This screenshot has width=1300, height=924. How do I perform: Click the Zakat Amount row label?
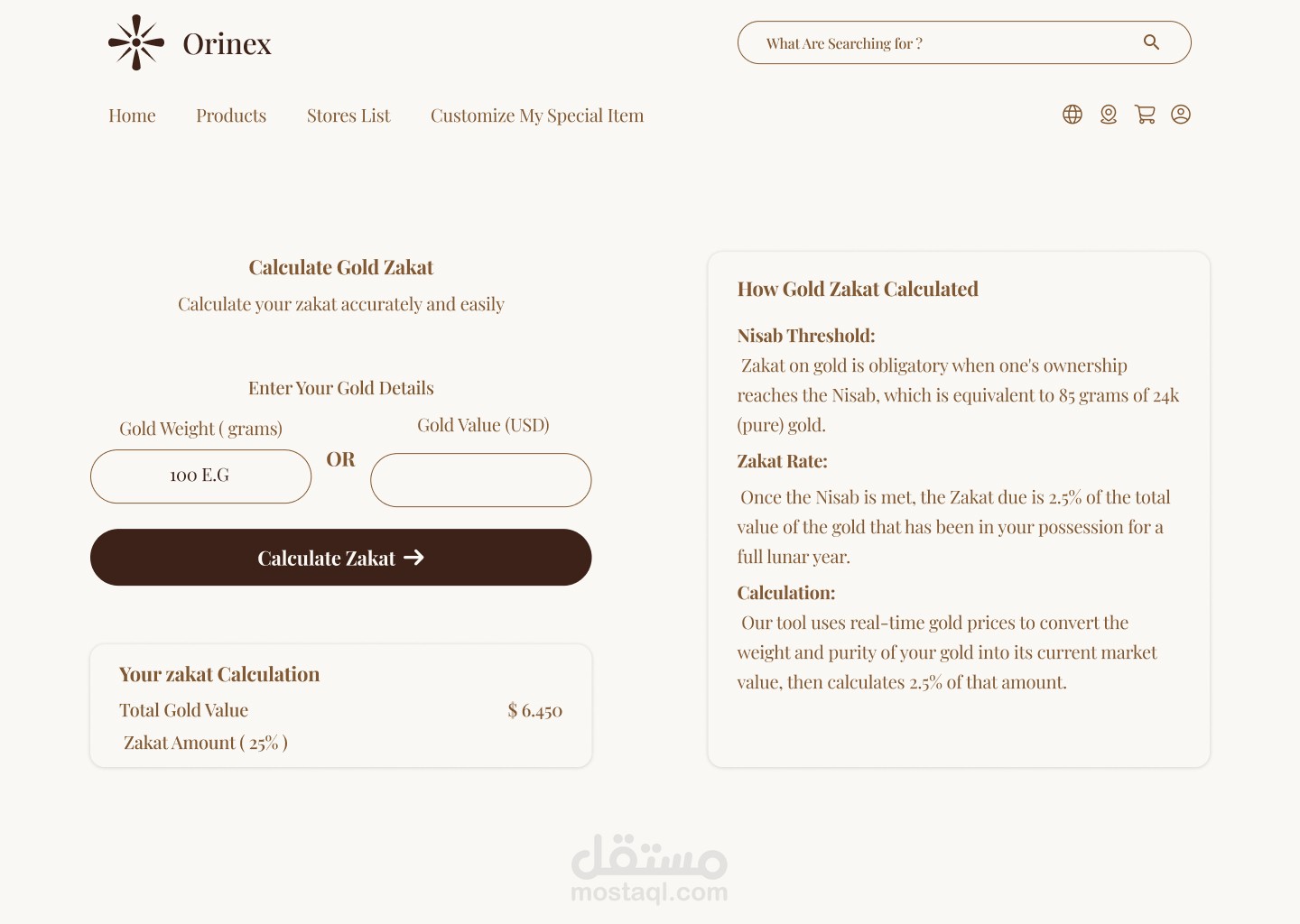point(206,743)
